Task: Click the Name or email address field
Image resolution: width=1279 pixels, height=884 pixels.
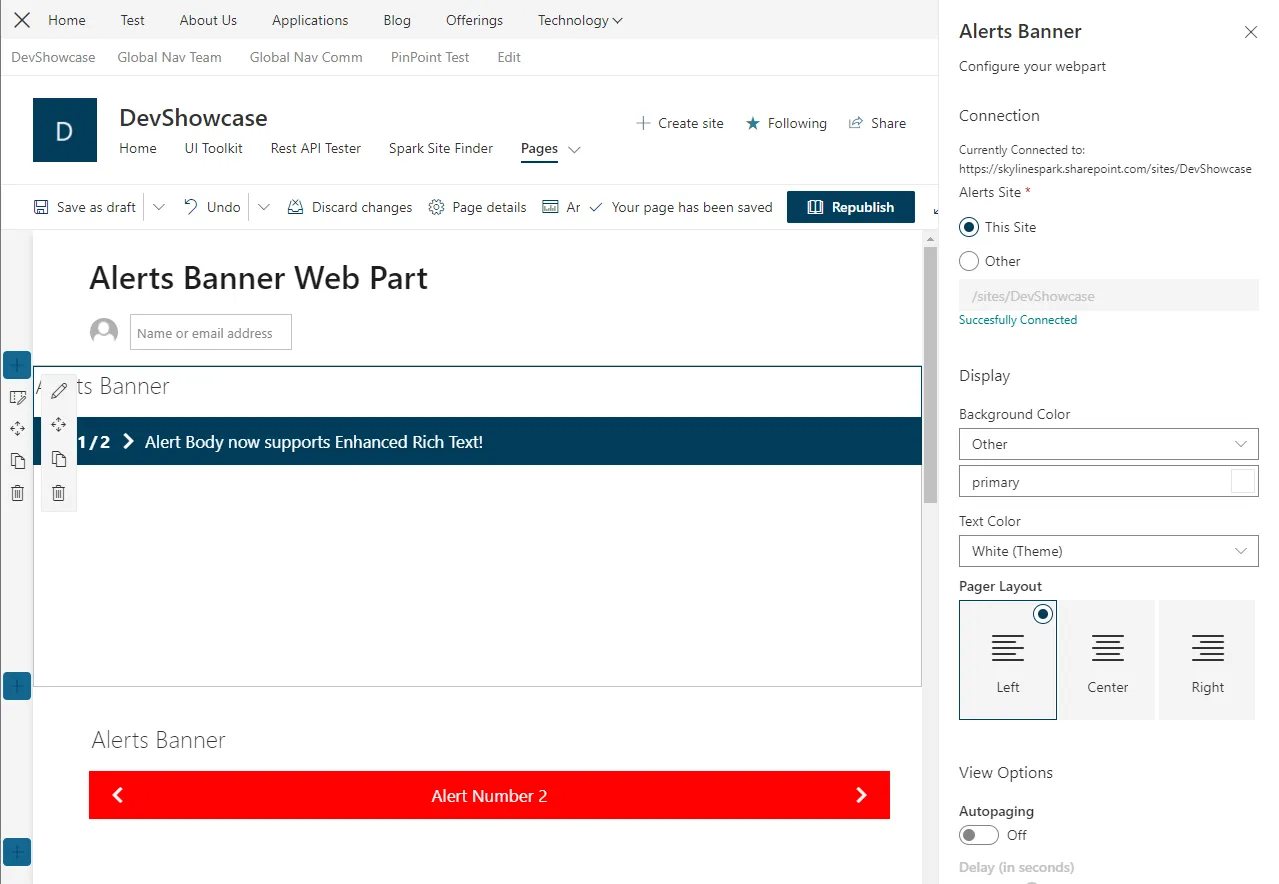Action: [211, 333]
